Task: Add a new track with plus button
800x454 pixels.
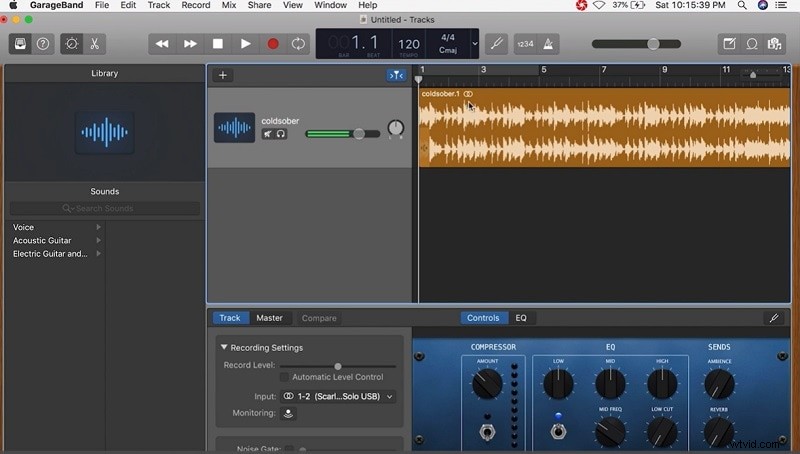Action: 223,75
